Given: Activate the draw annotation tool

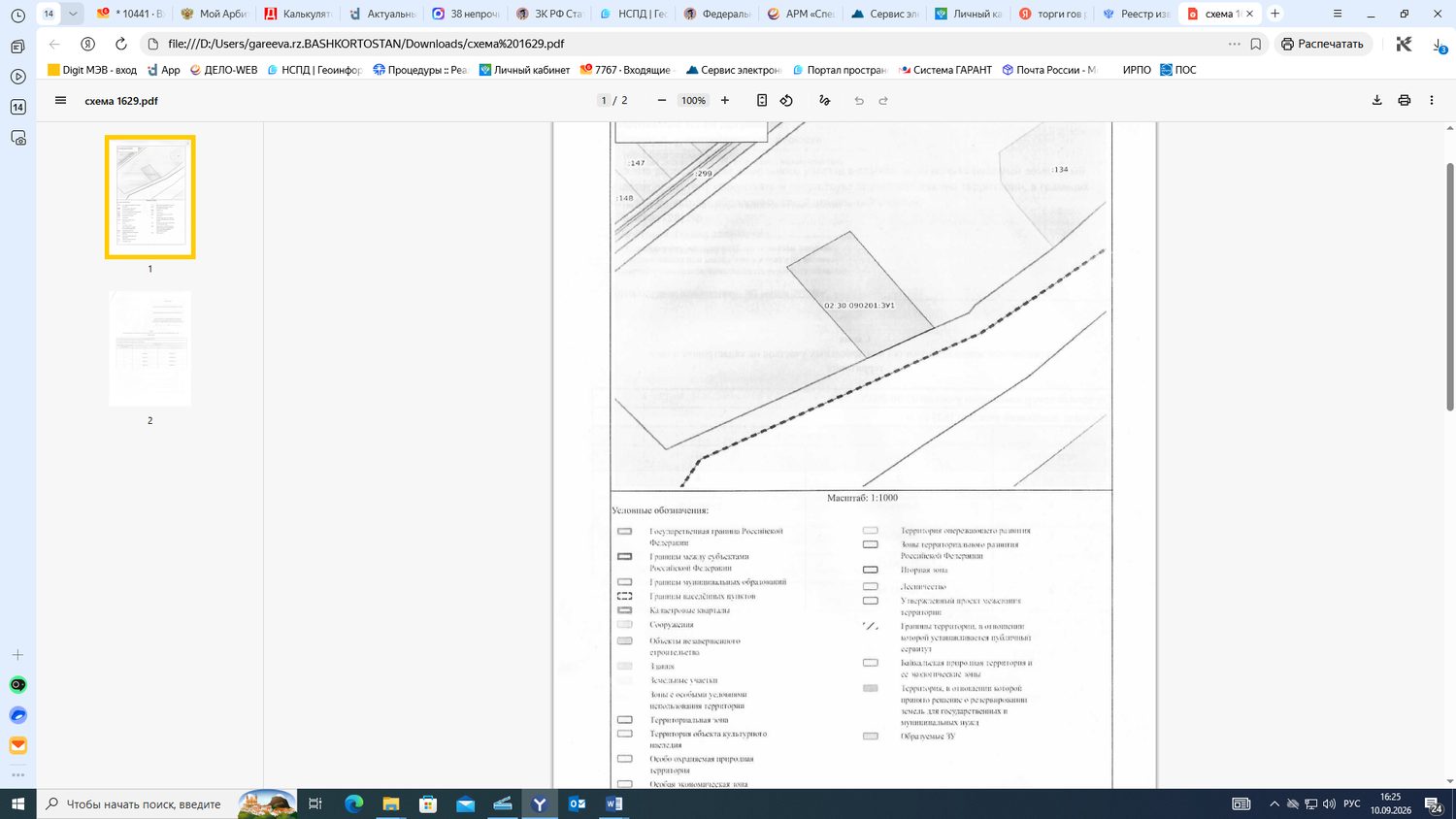Looking at the screenshot, I should [825, 100].
